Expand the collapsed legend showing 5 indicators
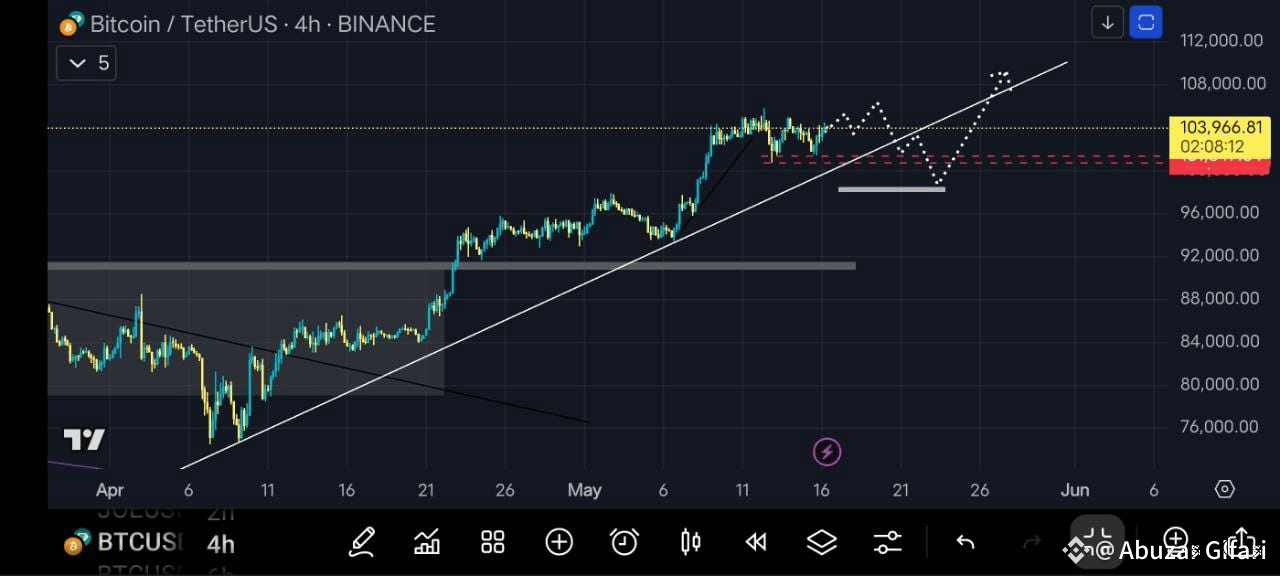This screenshot has width=1280, height=576. (x=88, y=64)
